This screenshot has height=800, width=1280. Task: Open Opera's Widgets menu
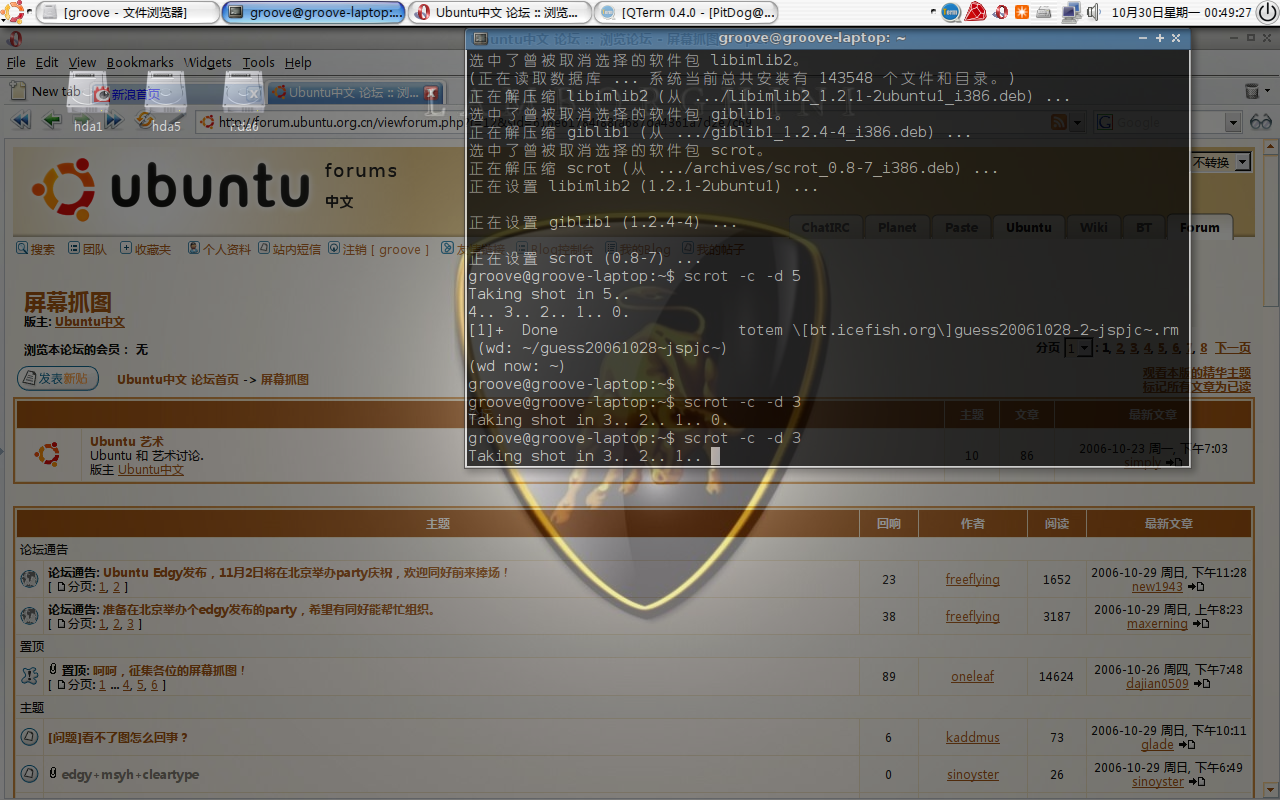pyautogui.click(x=208, y=62)
